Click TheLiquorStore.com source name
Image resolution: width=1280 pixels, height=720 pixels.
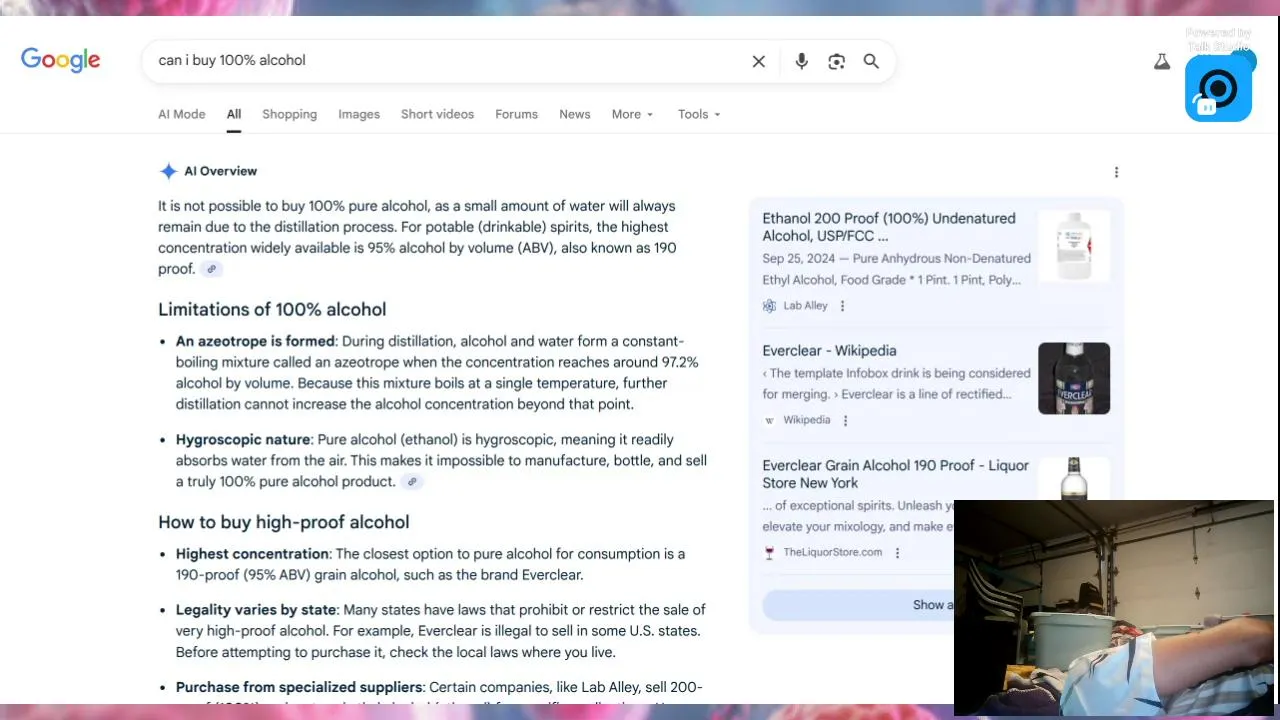833,553
